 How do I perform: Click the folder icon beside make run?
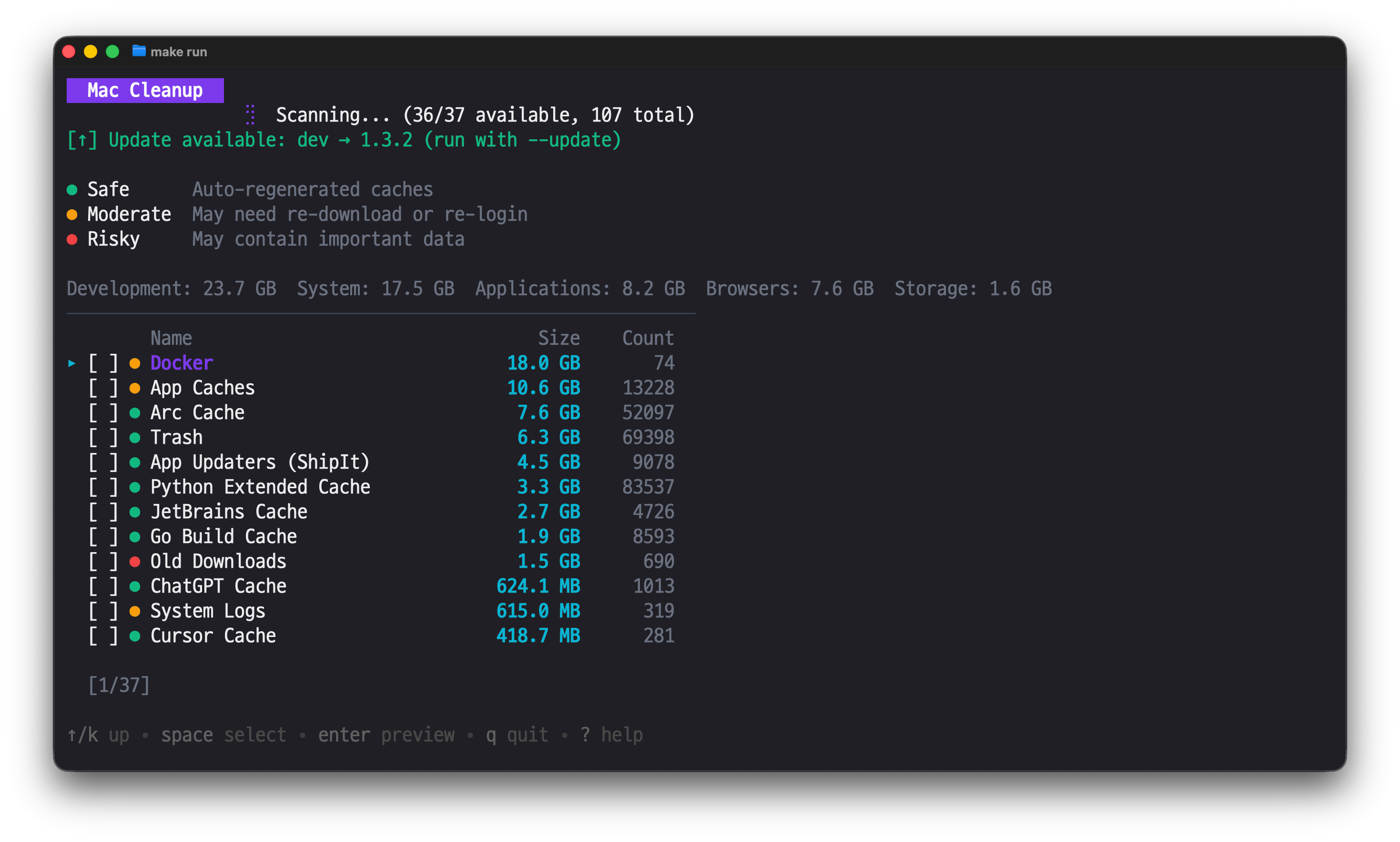click(139, 51)
